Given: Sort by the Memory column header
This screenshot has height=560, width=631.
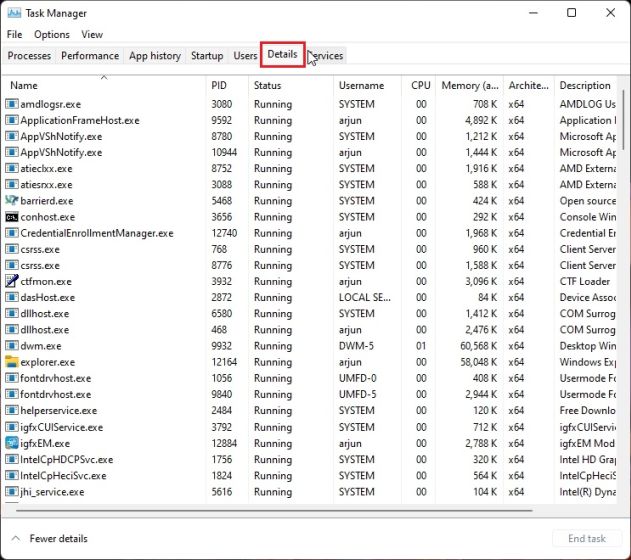Looking at the screenshot, I should 469,85.
